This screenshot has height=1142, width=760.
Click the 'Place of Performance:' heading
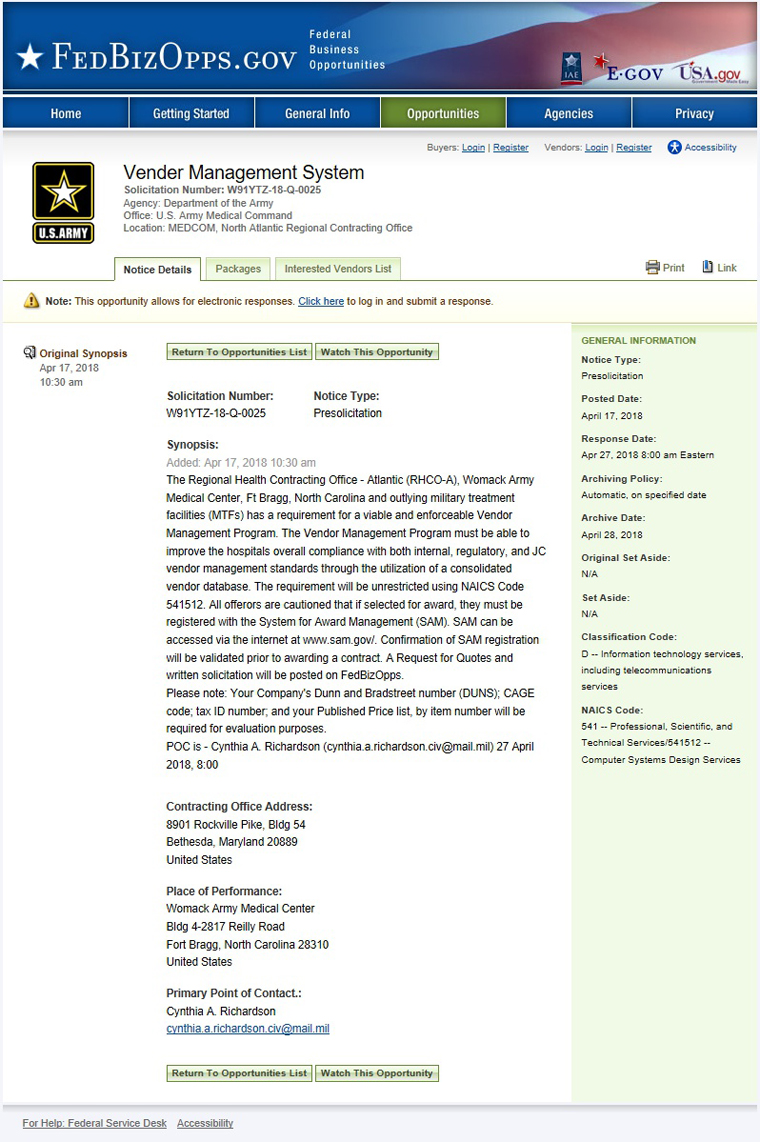point(223,891)
